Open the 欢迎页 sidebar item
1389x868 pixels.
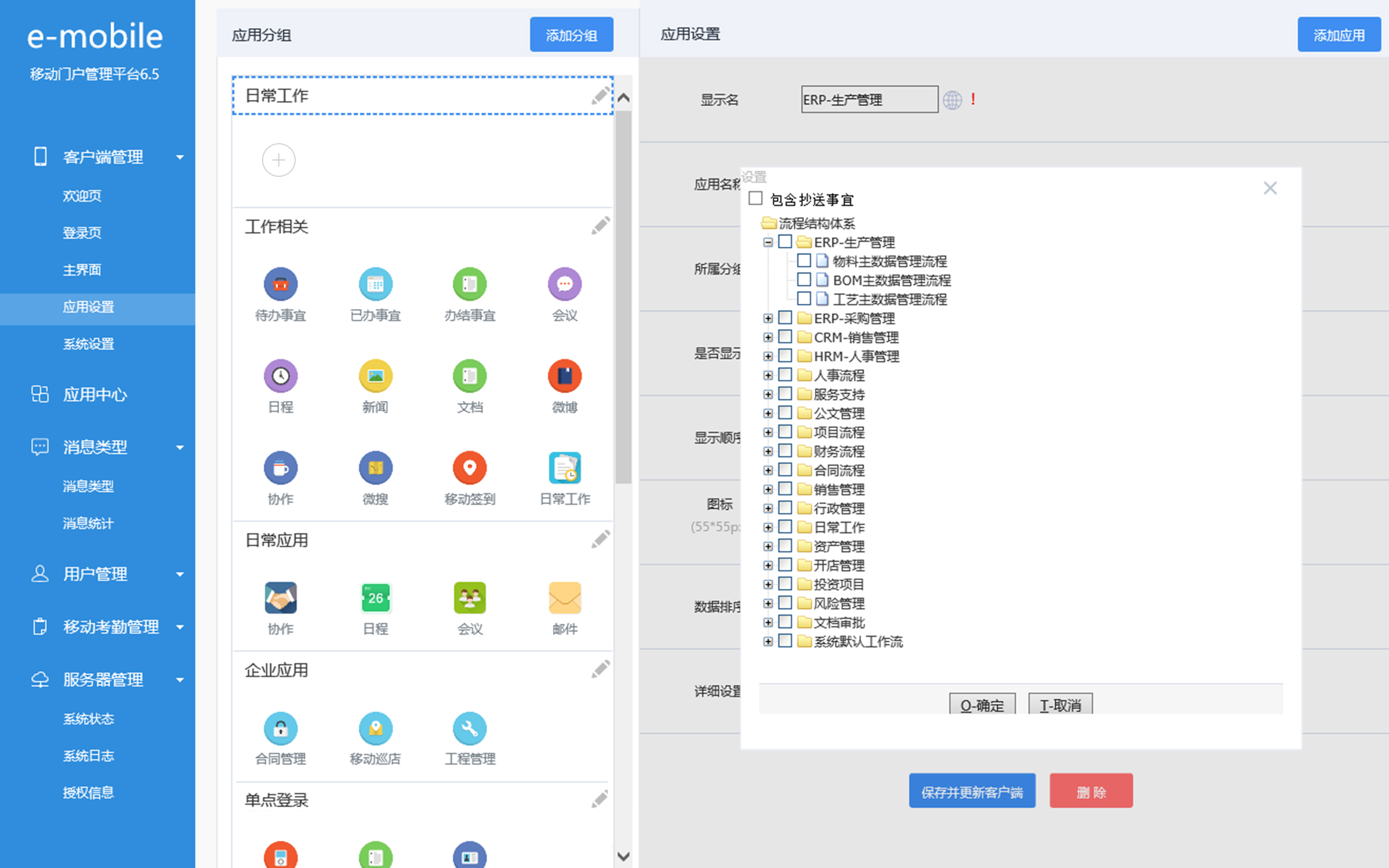click(82, 196)
